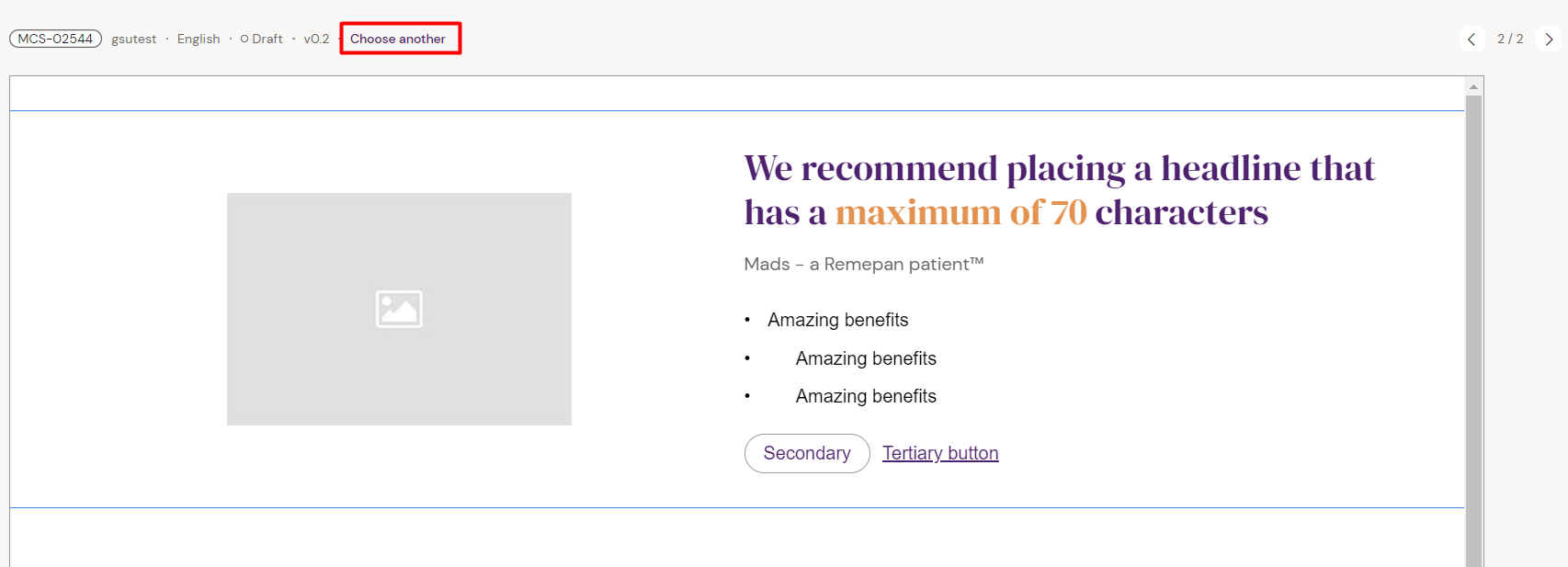Viewport: 1568px width, 567px height.
Task: Click the English language label
Action: click(199, 39)
